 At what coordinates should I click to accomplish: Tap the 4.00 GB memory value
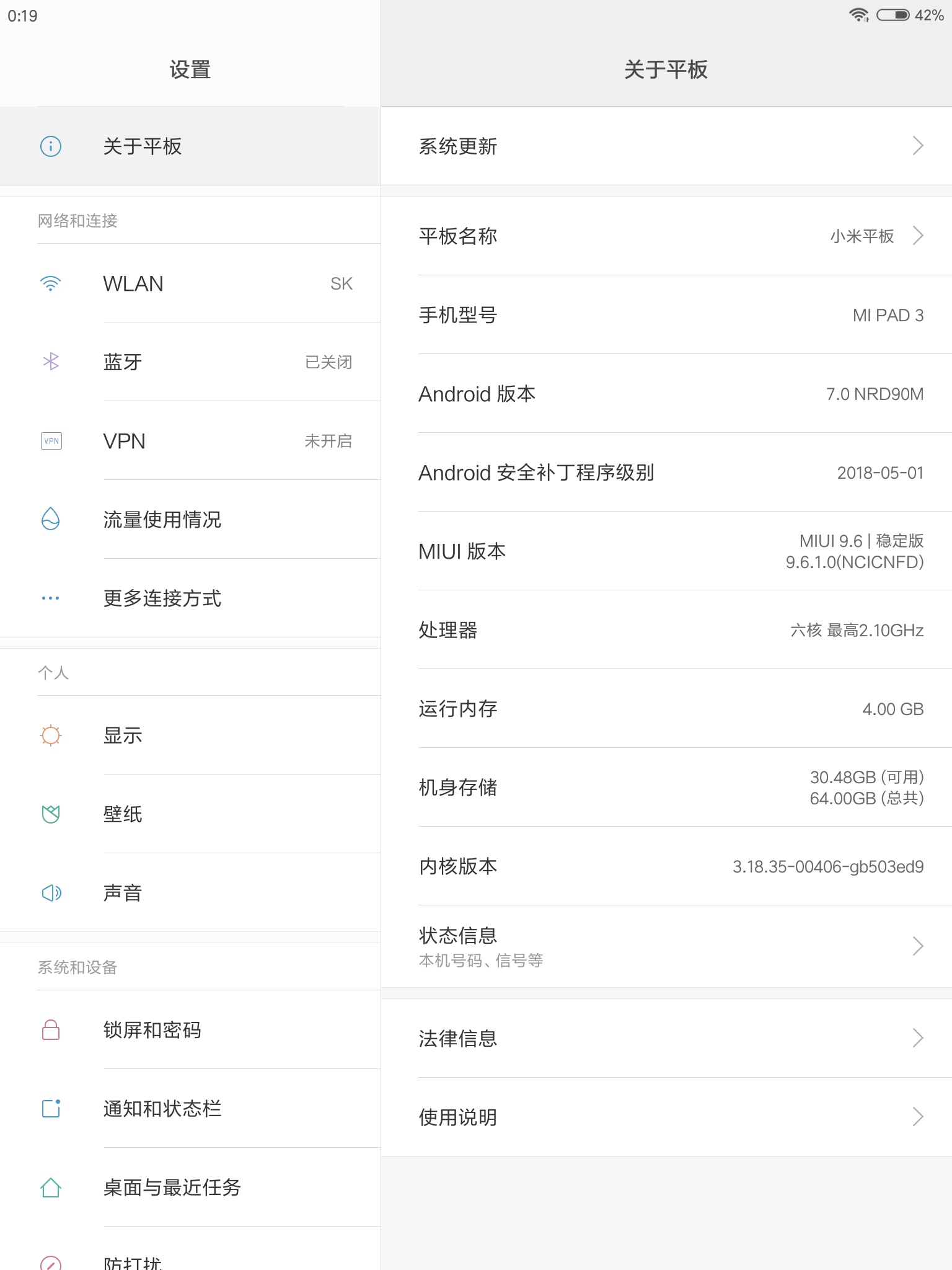[x=893, y=709]
